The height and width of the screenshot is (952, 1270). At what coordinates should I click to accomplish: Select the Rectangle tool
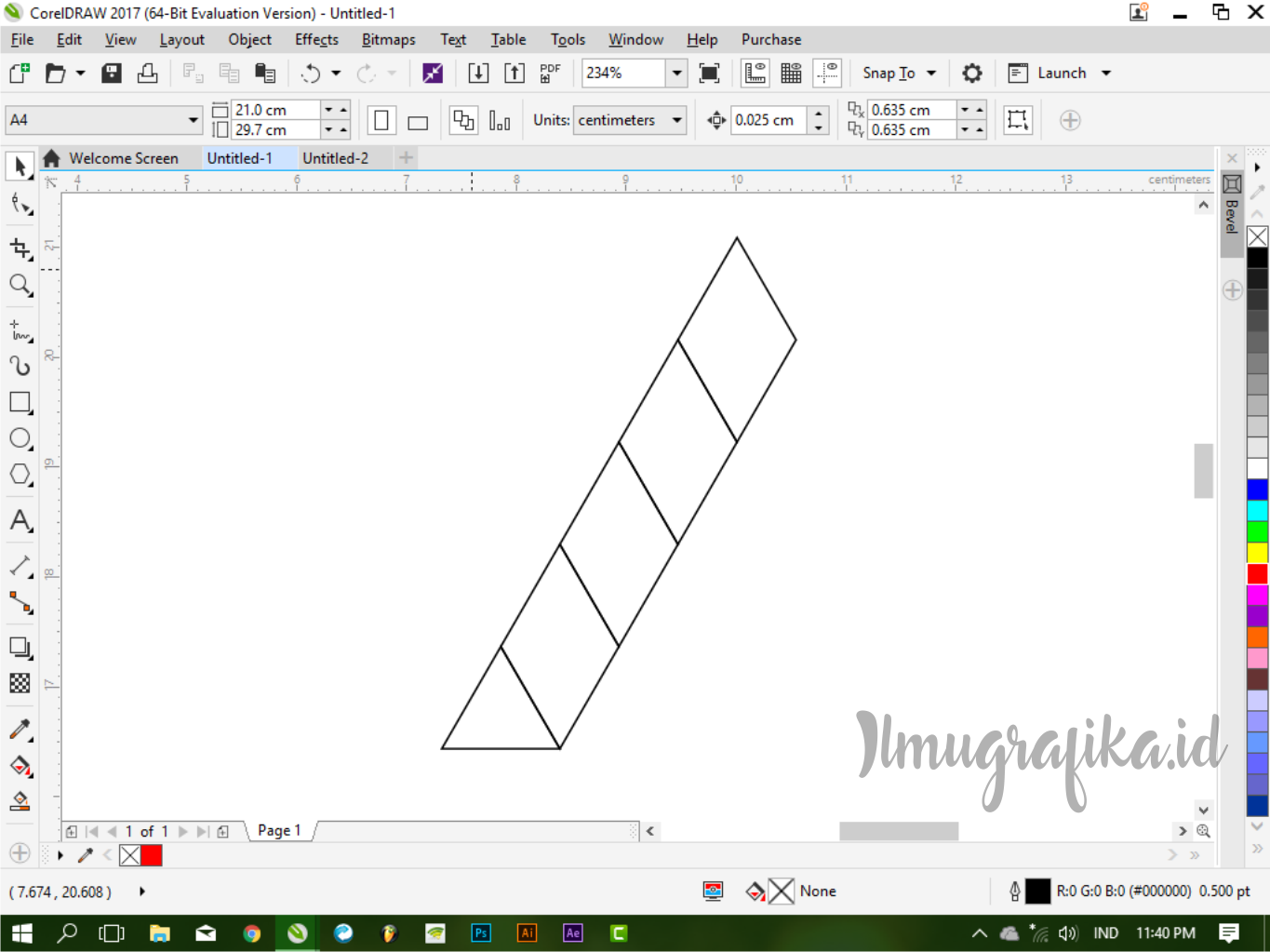20,402
